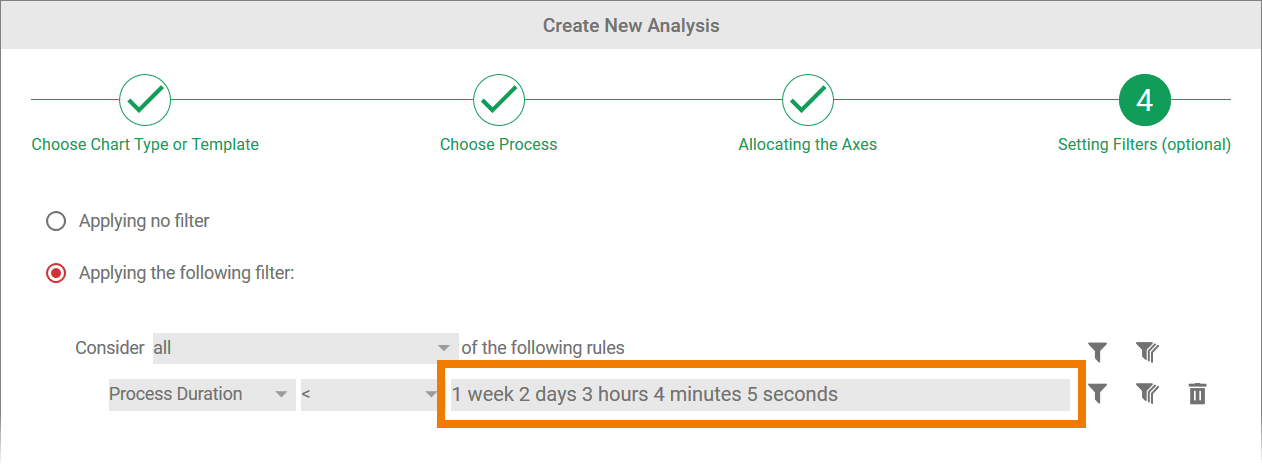Go to 'Choose Chart Type or Template' step label

(x=145, y=144)
